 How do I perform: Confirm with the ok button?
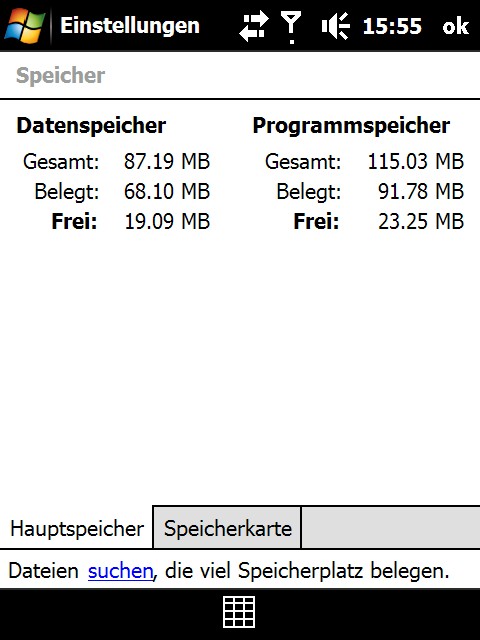click(x=455, y=26)
